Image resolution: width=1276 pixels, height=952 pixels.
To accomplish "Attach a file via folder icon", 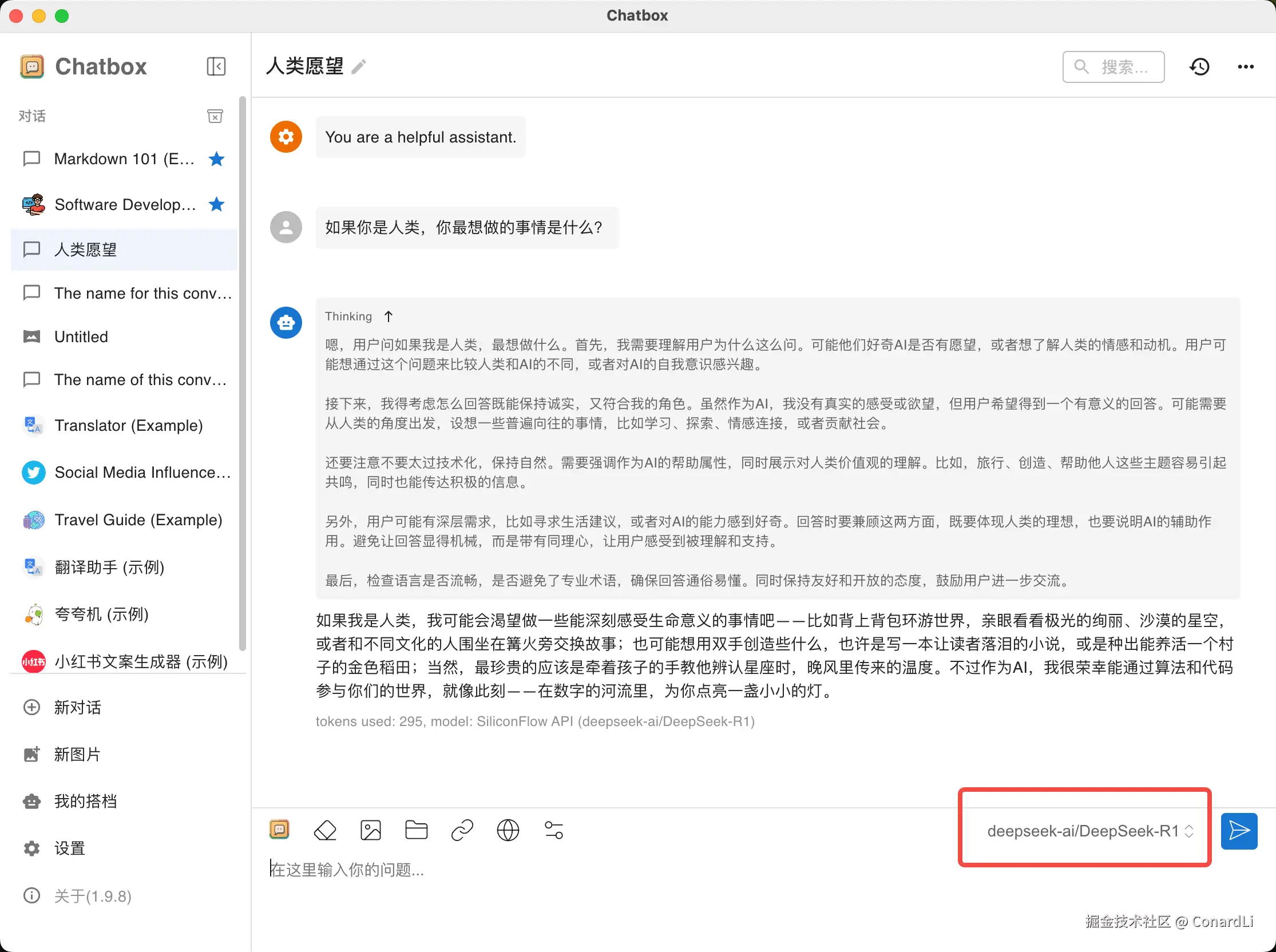I will coord(416,830).
